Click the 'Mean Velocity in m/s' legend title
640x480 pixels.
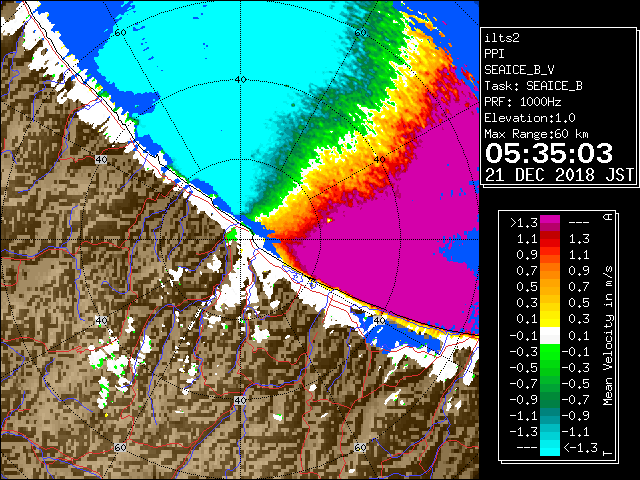click(x=608, y=336)
